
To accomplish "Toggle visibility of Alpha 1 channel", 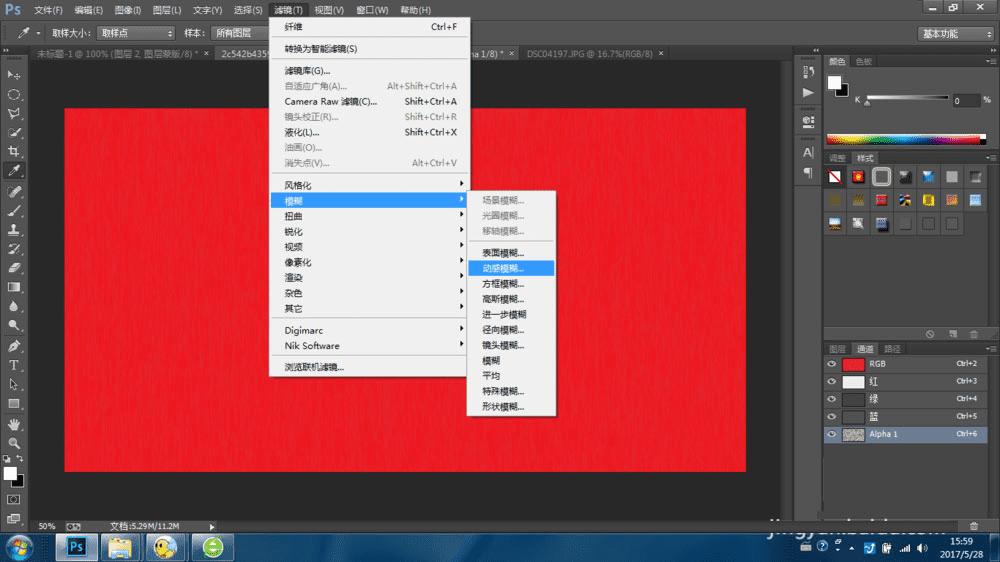I will [832, 434].
